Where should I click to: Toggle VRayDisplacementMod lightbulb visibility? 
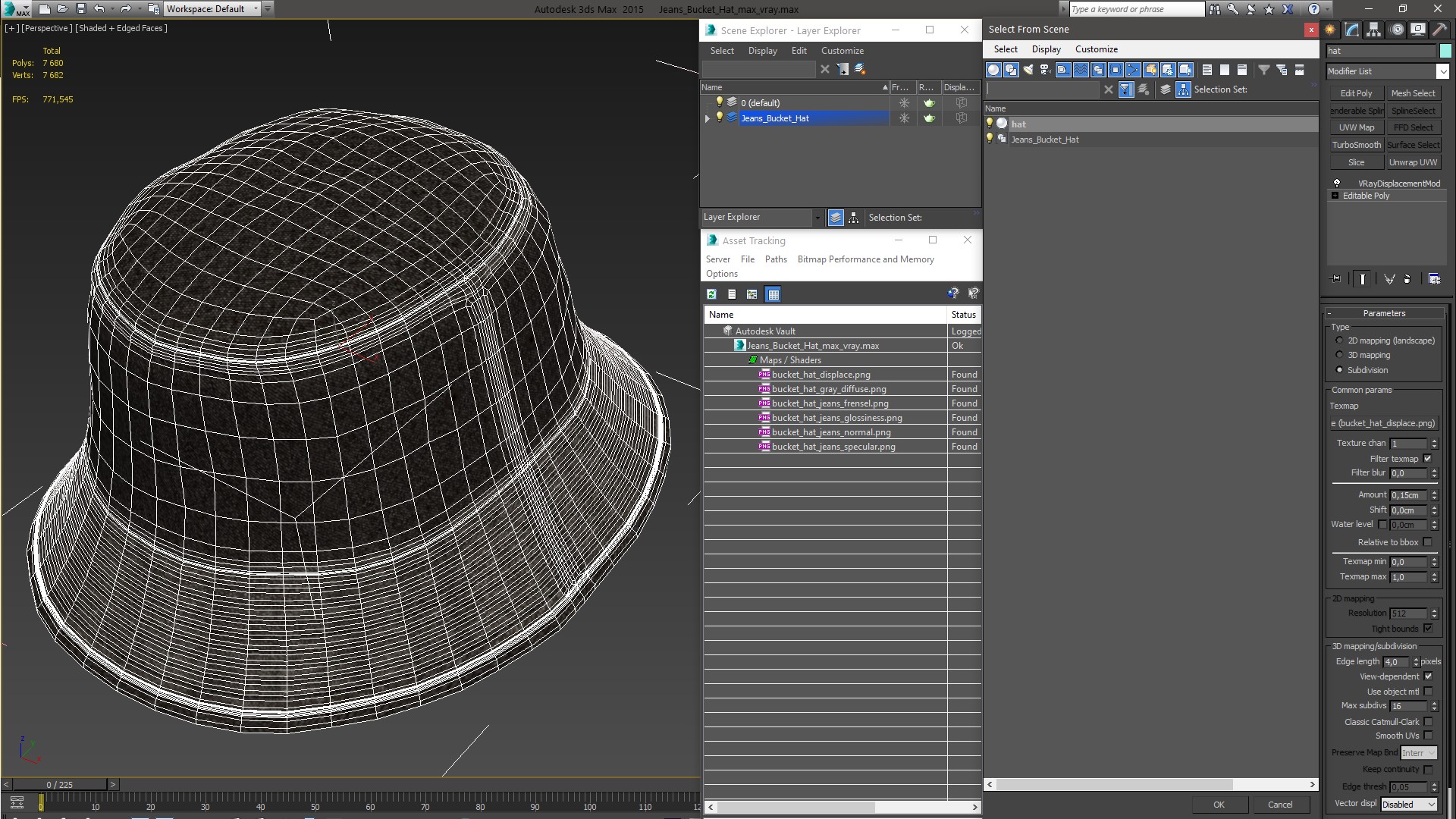pos(1337,184)
